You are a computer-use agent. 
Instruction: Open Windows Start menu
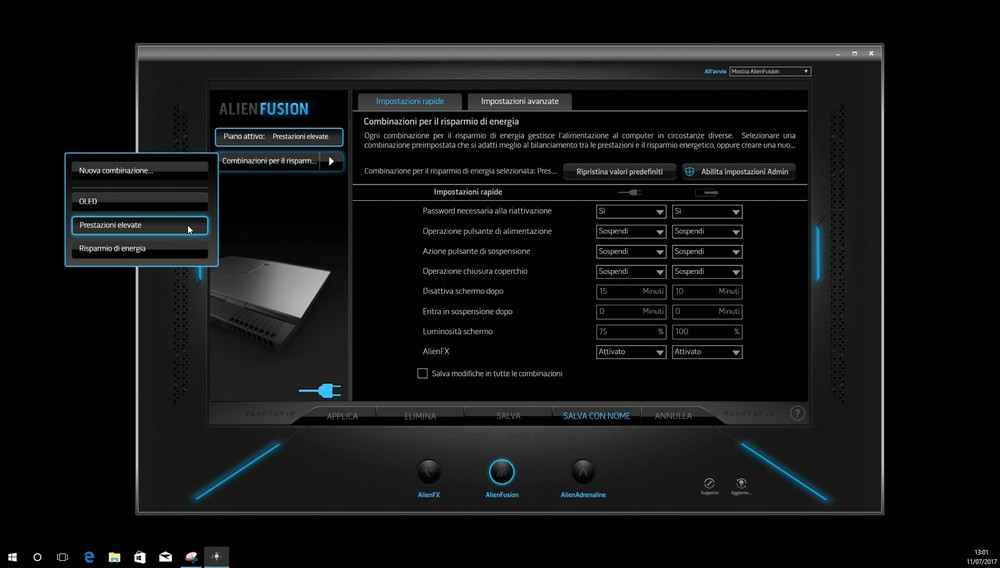point(12,557)
